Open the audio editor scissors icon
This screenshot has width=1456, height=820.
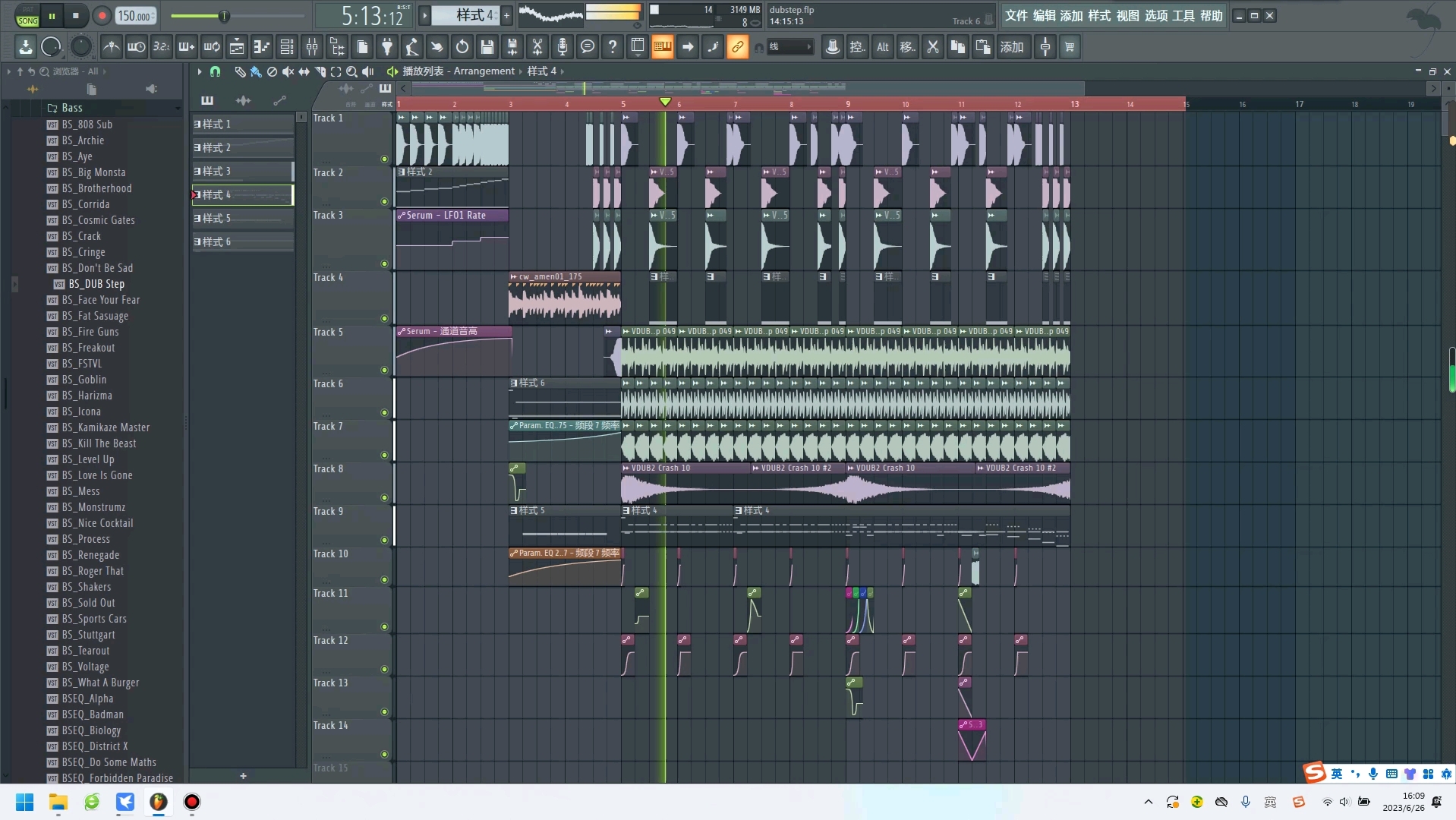(537, 47)
